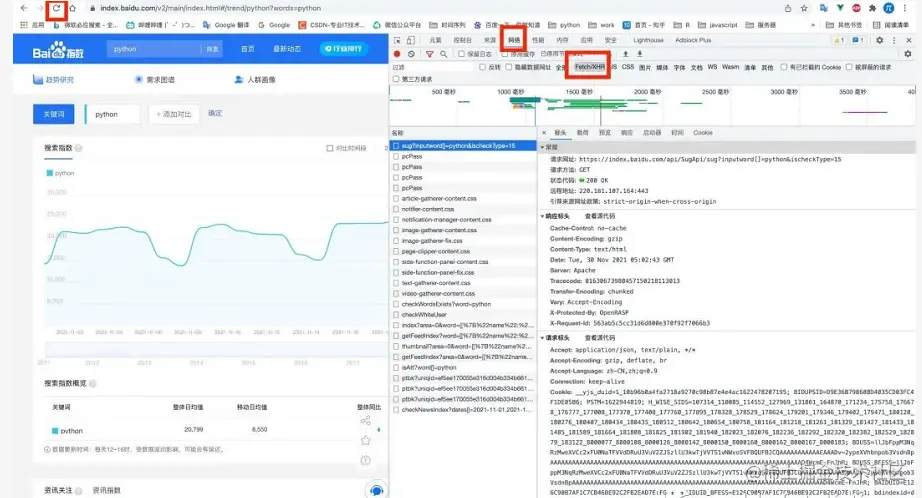The width and height of the screenshot is (922, 498).
Task: Click the 添加对比 button
Action: point(175,114)
